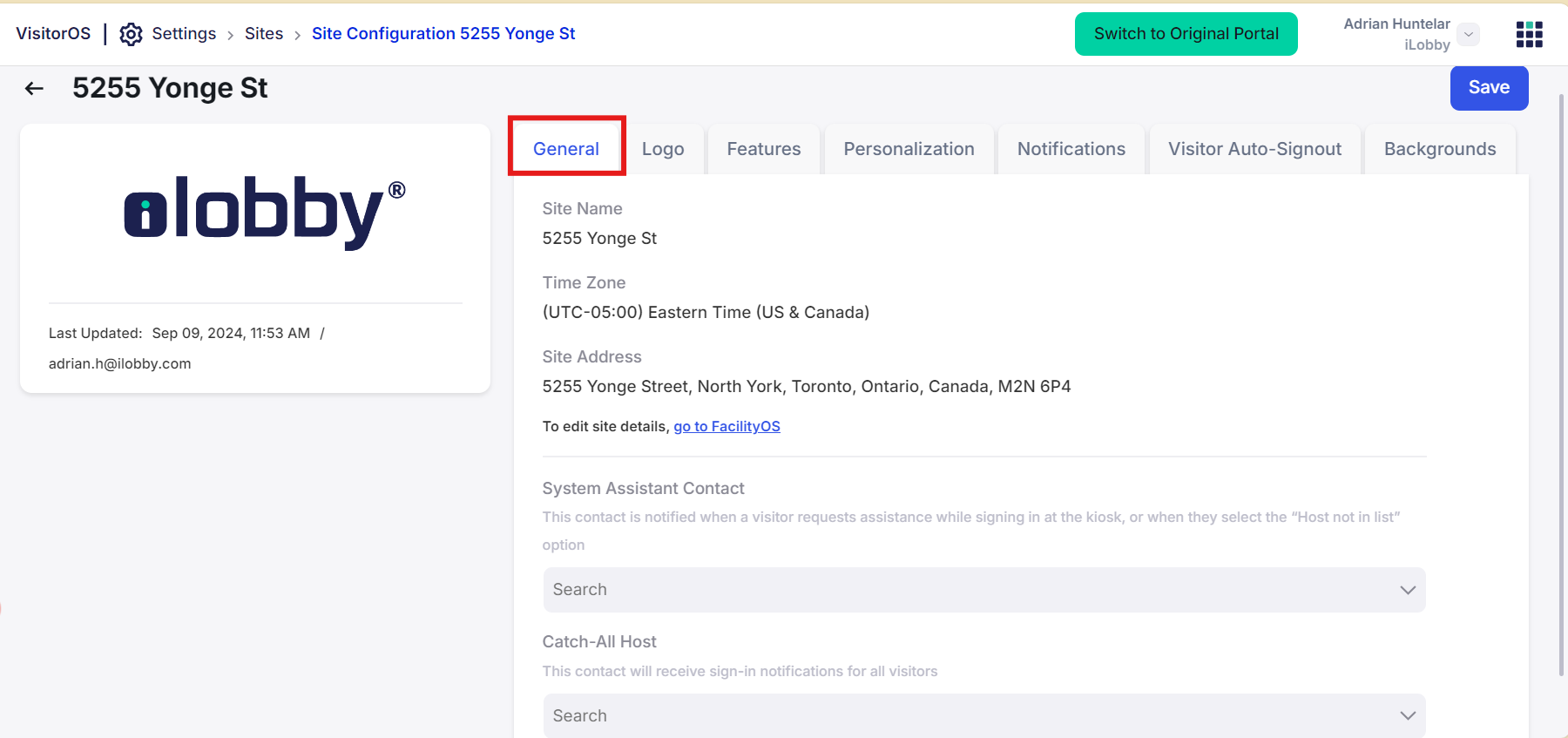
Task: Go to the Notifications tab
Action: point(1071,149)
